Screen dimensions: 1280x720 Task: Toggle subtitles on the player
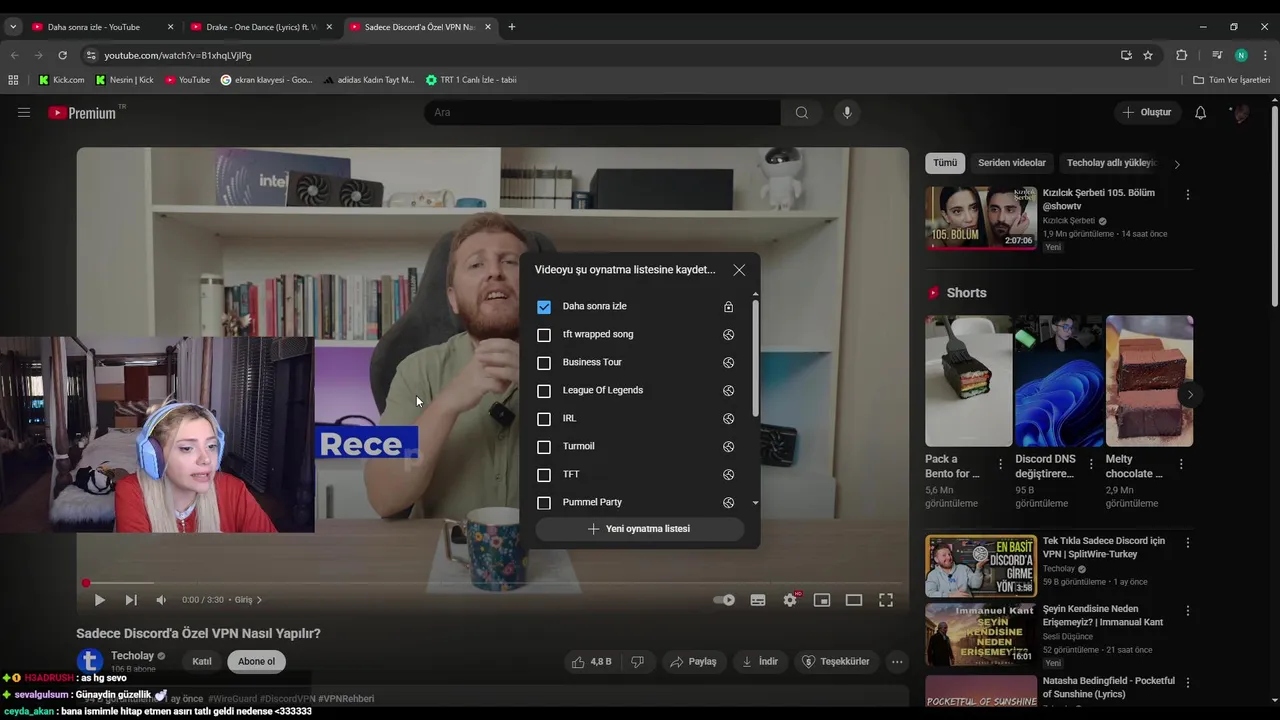click(x=758, y=600)
